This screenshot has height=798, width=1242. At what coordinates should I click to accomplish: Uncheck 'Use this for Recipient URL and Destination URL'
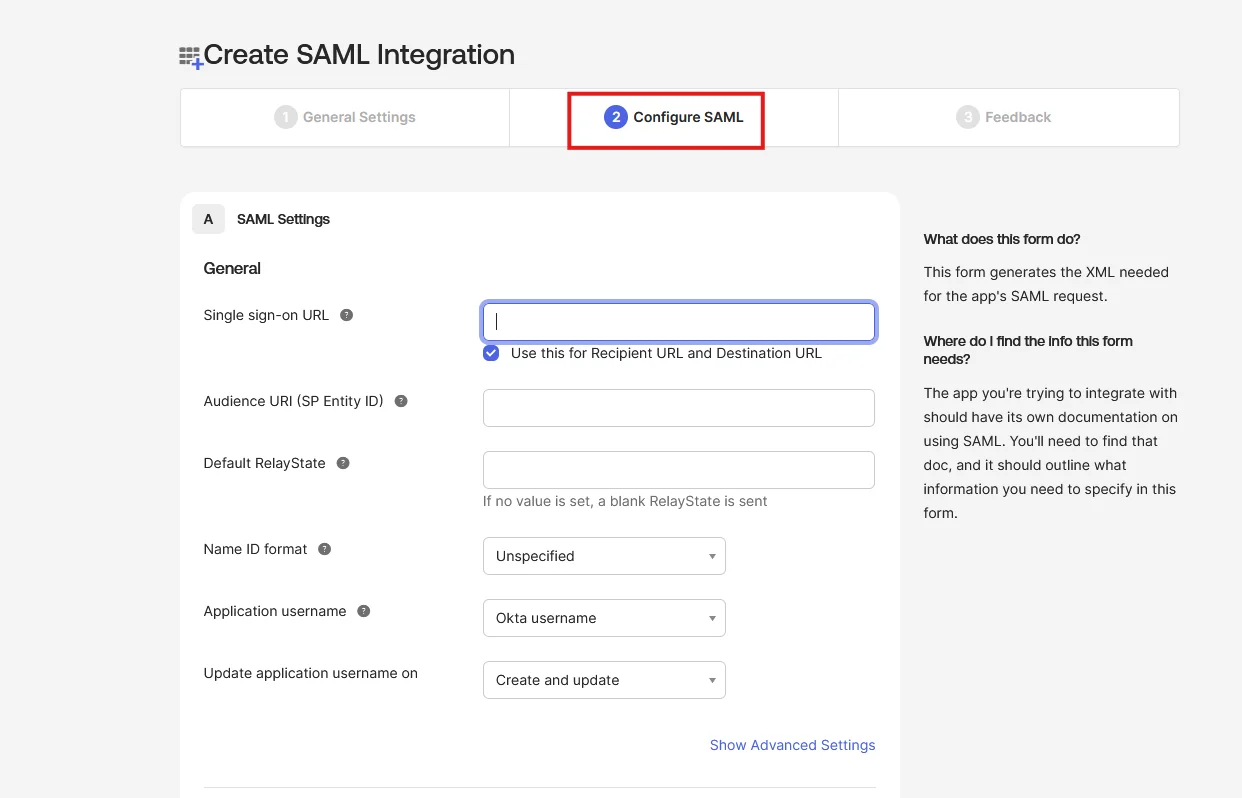tap(490, 353)
